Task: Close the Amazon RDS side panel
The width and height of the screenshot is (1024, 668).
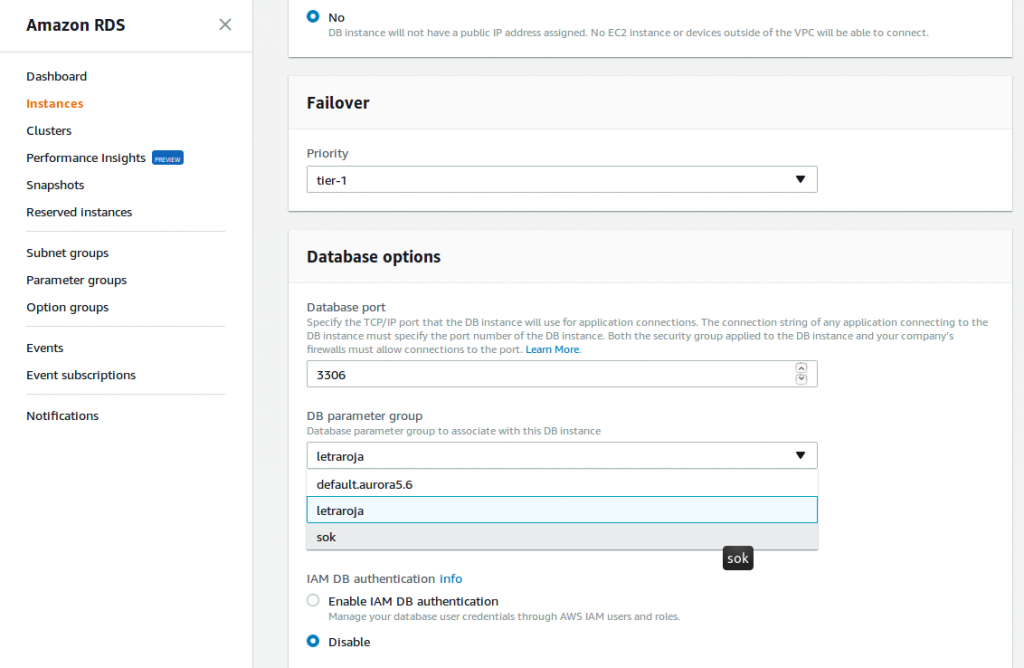Action: click(225, 25)
